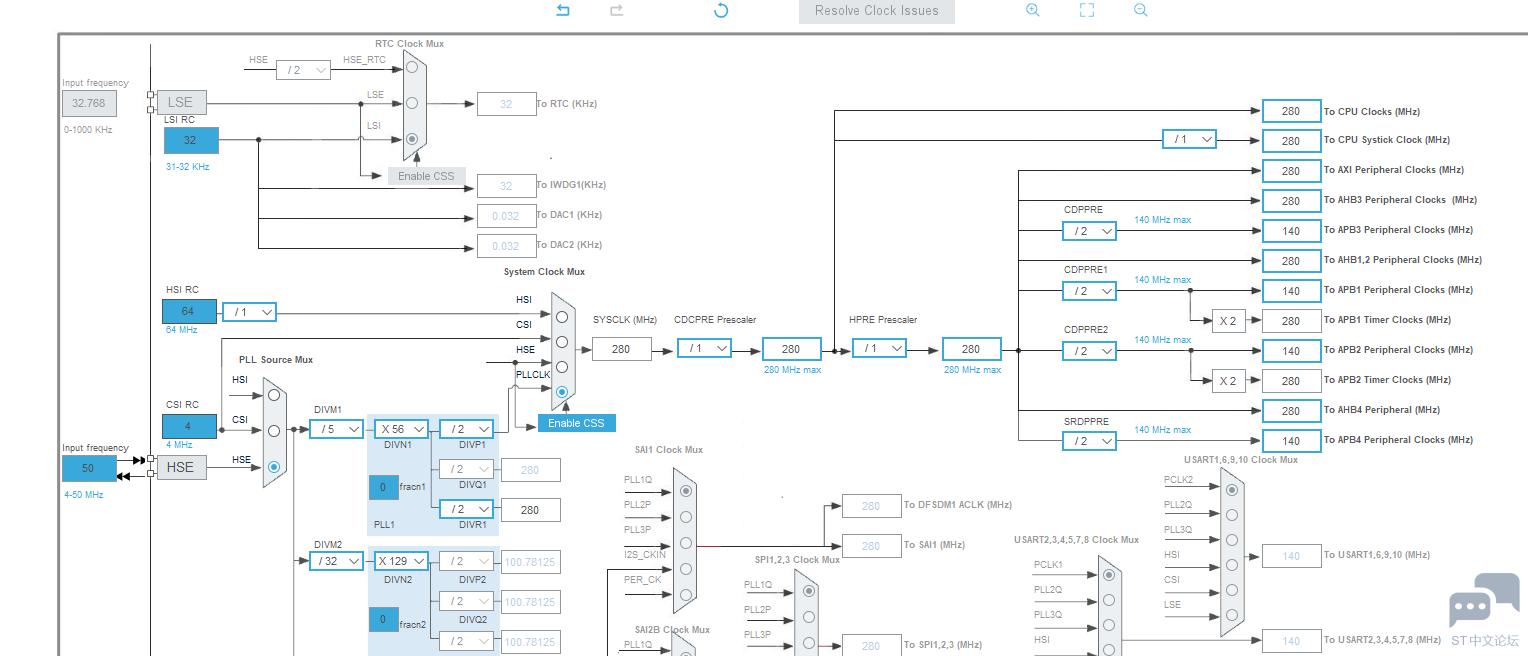Click the Resolve Clock Issues button
1528x656 pixels.
pyautogui.click(x=876, y=11)
